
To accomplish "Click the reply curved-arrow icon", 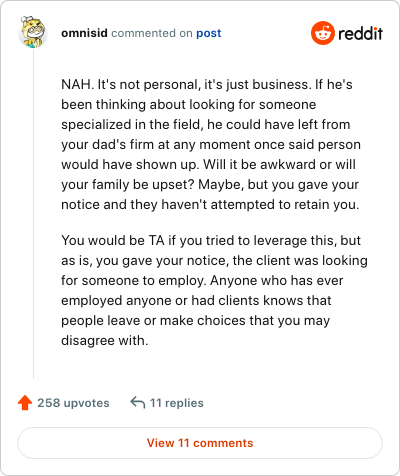I will [138, 402].
